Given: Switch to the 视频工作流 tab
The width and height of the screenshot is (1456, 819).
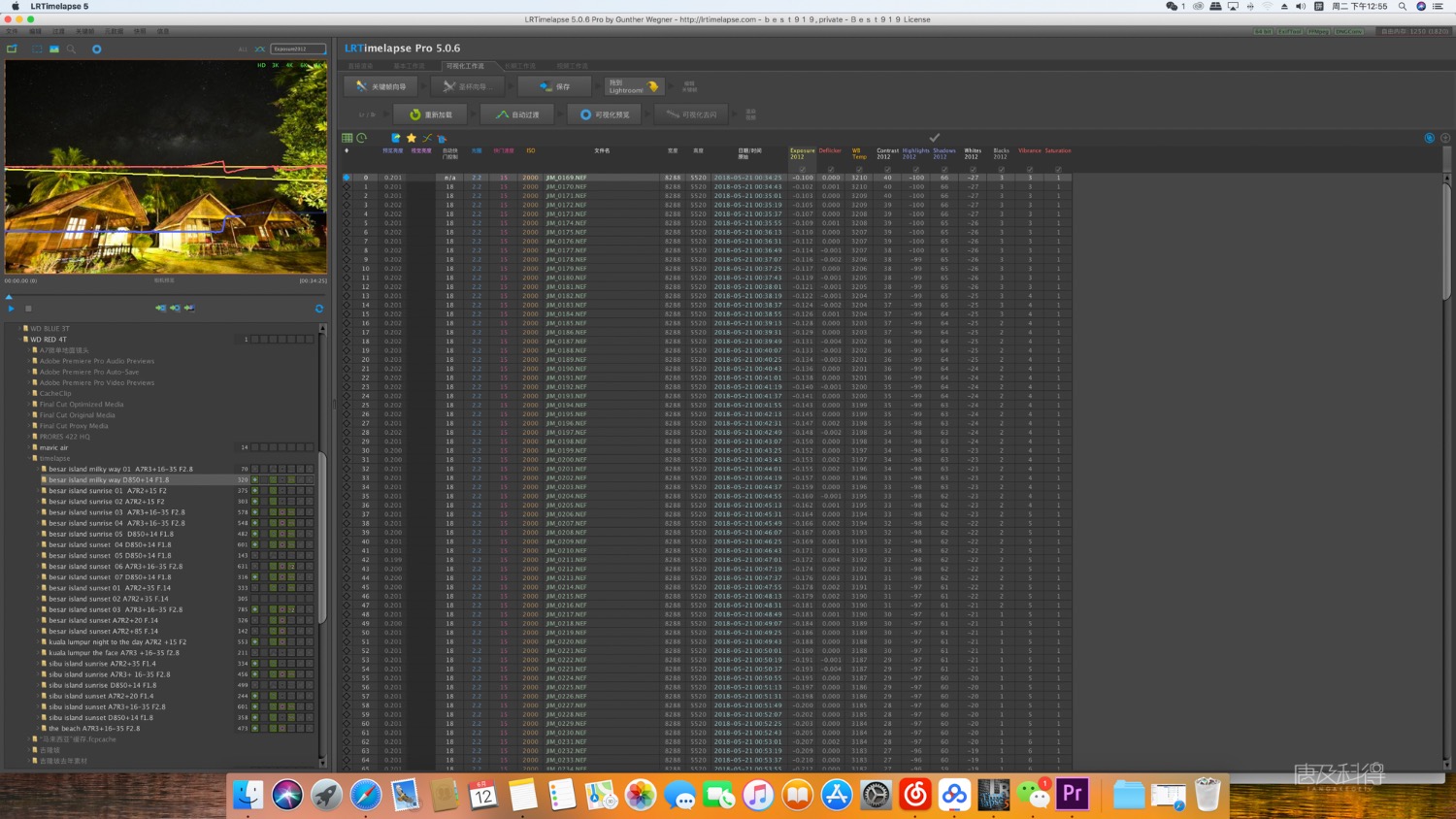Looking at the screenshot, I should click(x=572, y=66).
